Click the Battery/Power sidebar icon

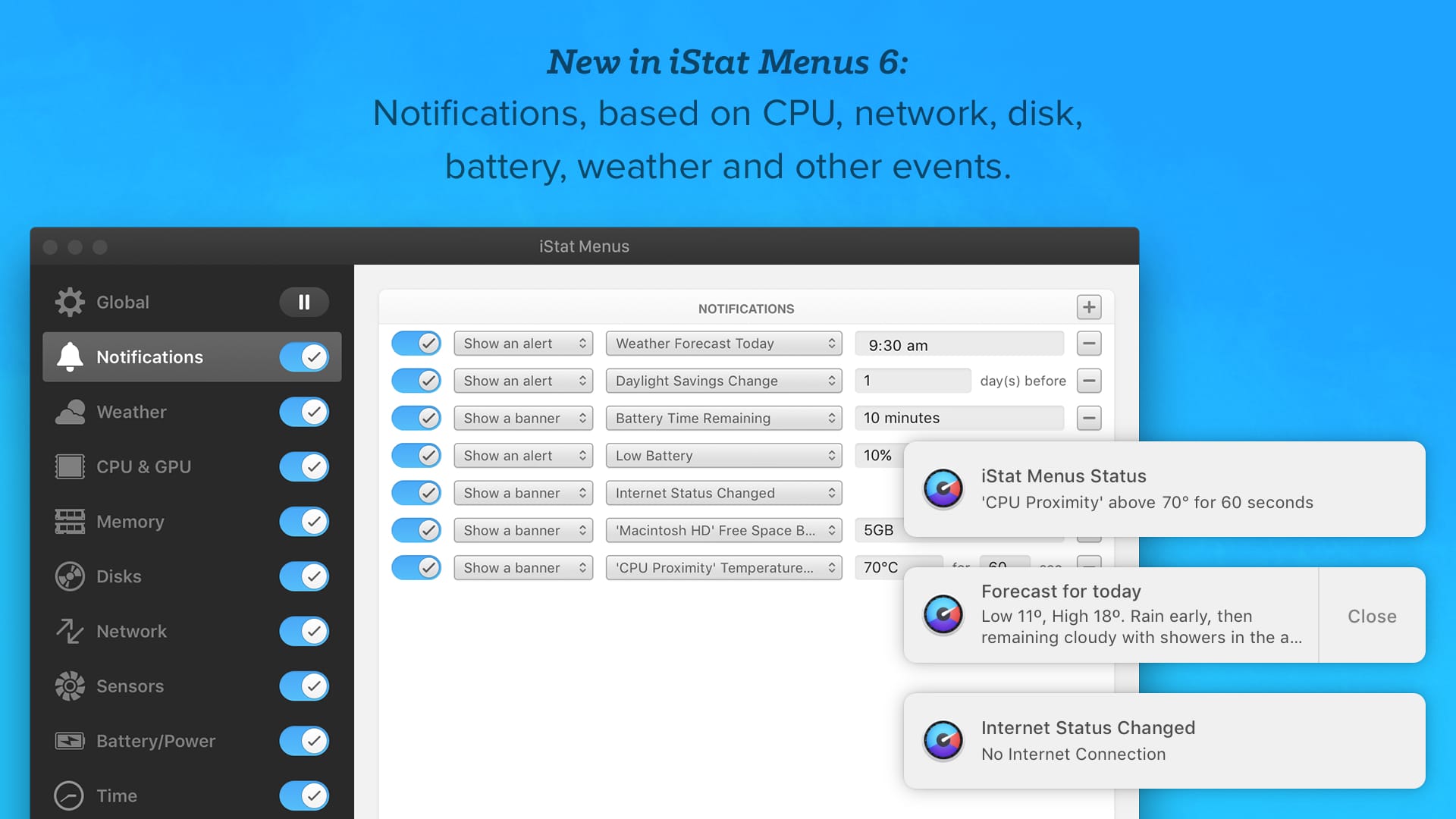(x=68, y=740)
